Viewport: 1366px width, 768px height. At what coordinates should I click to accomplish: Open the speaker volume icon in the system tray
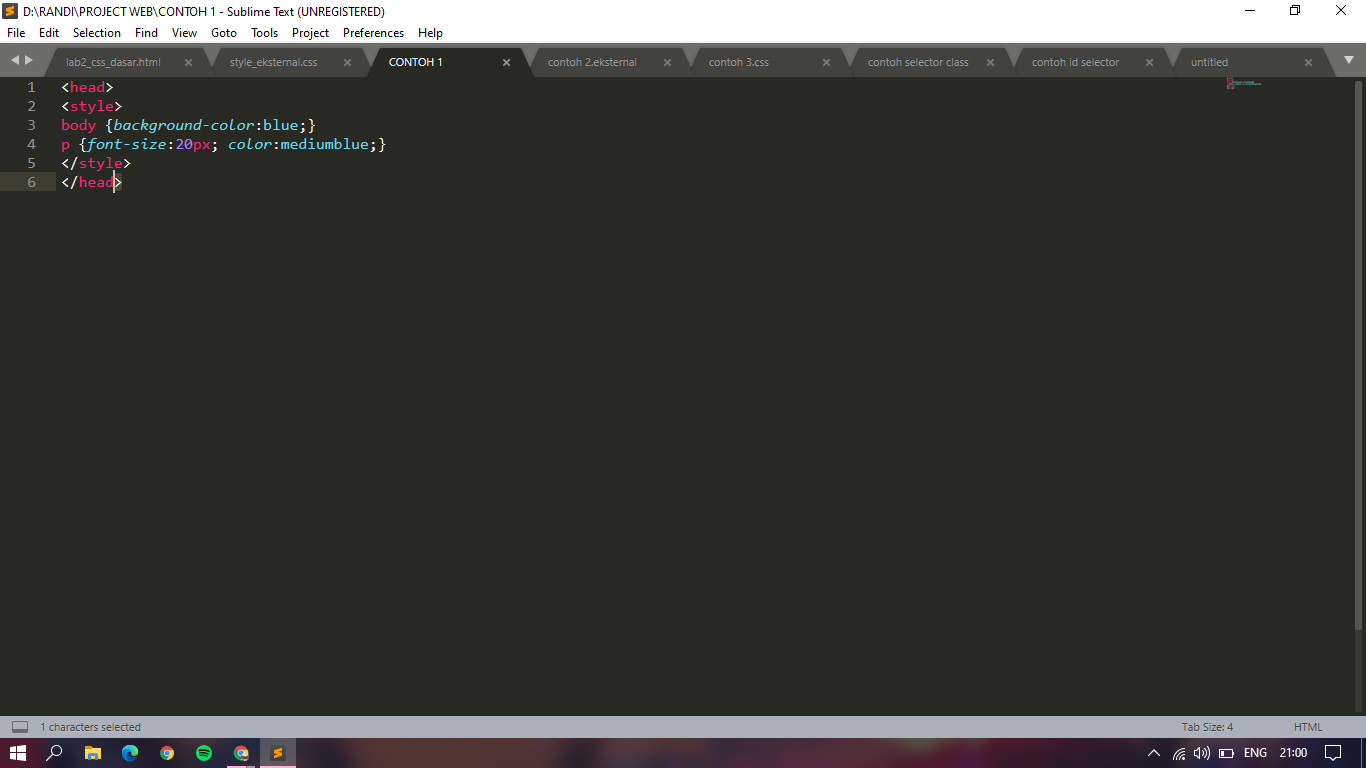click(1202, 752)
